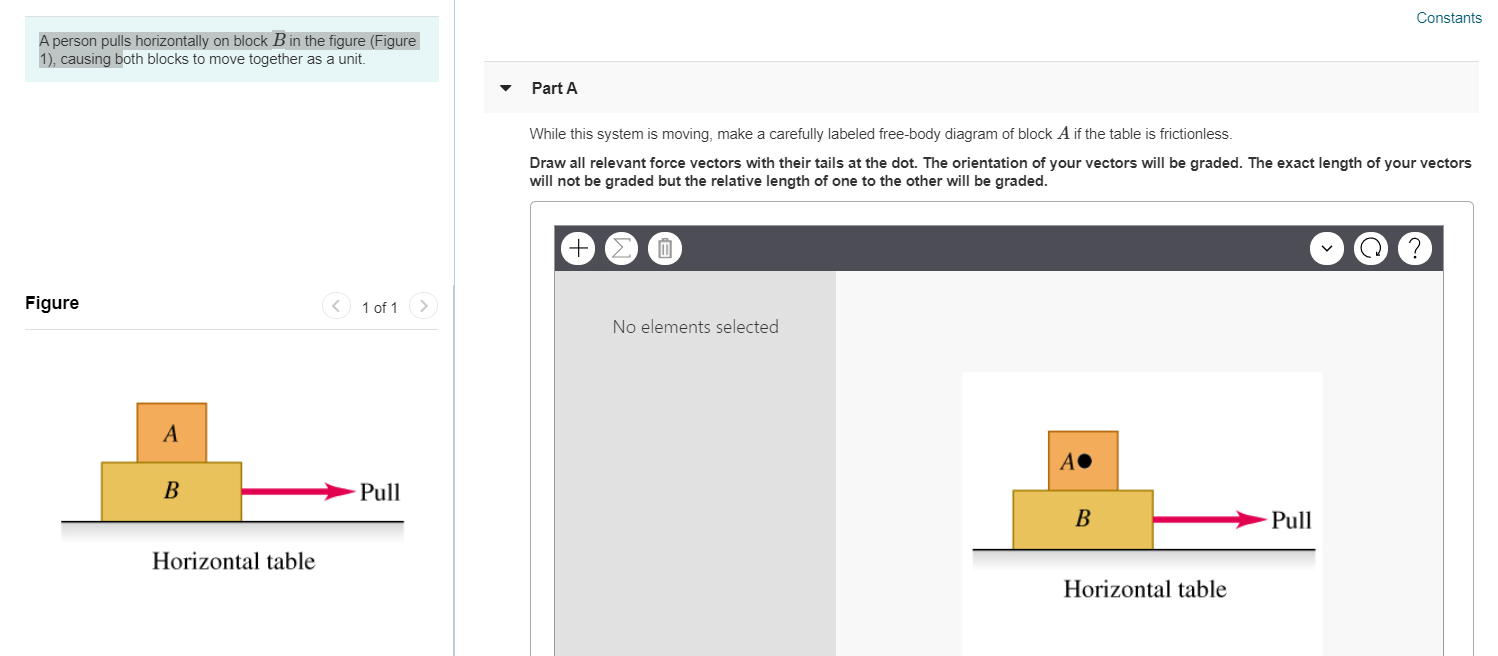This screenshot has height=656, width=1498.
Task: Open the toolbar chevron menu
Action: point(1327,247)
